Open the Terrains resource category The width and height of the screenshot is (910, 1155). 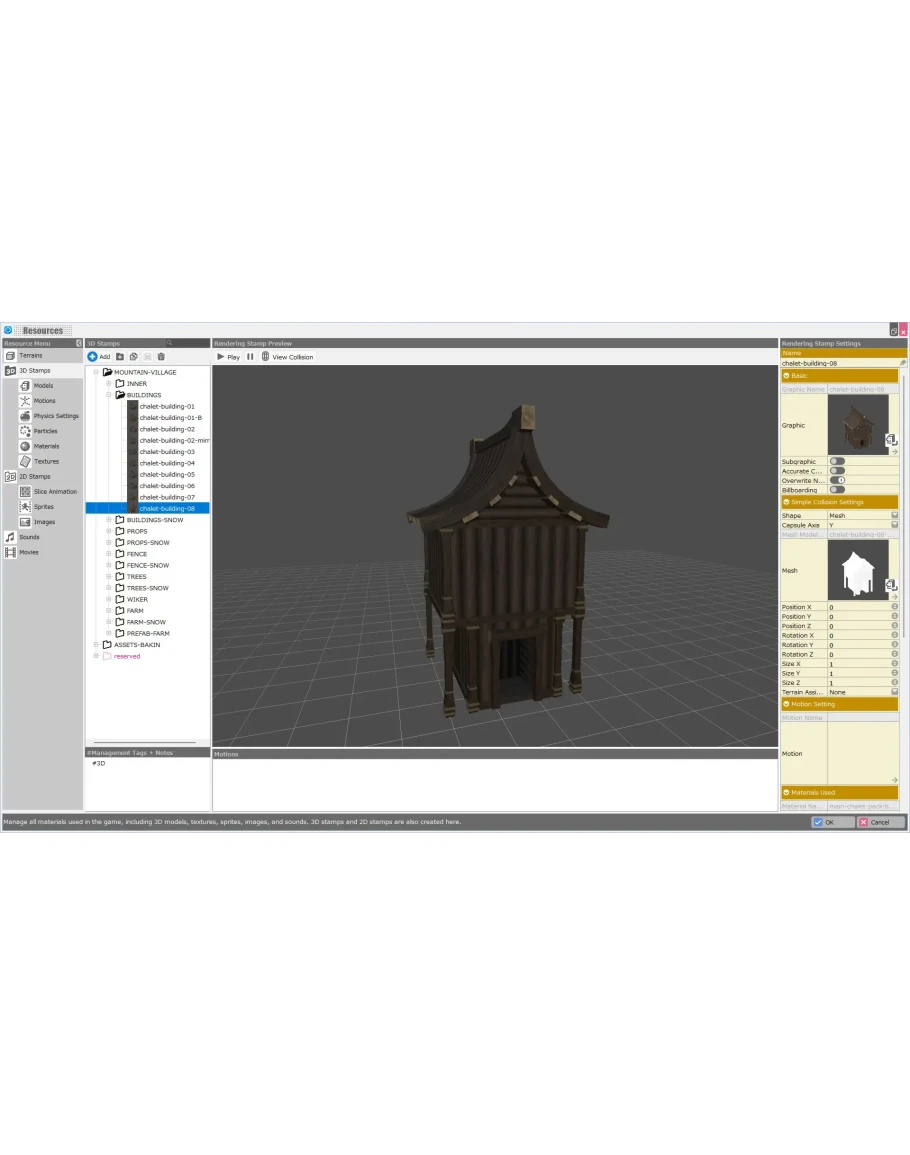(x=30, y=355)
